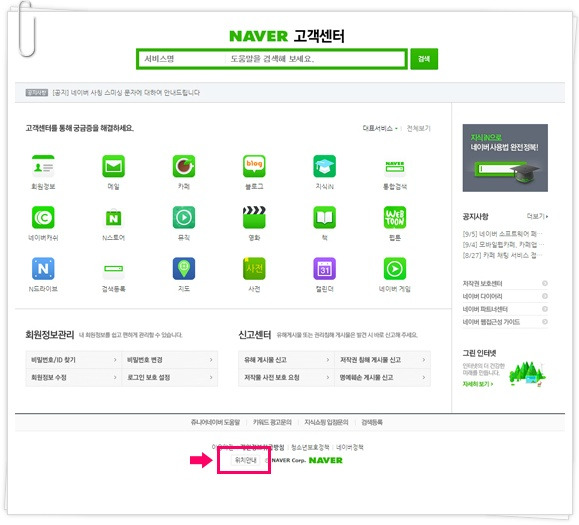Click the green 검색 search button
This screenshot has width=579, height=525.
(424, 59)
